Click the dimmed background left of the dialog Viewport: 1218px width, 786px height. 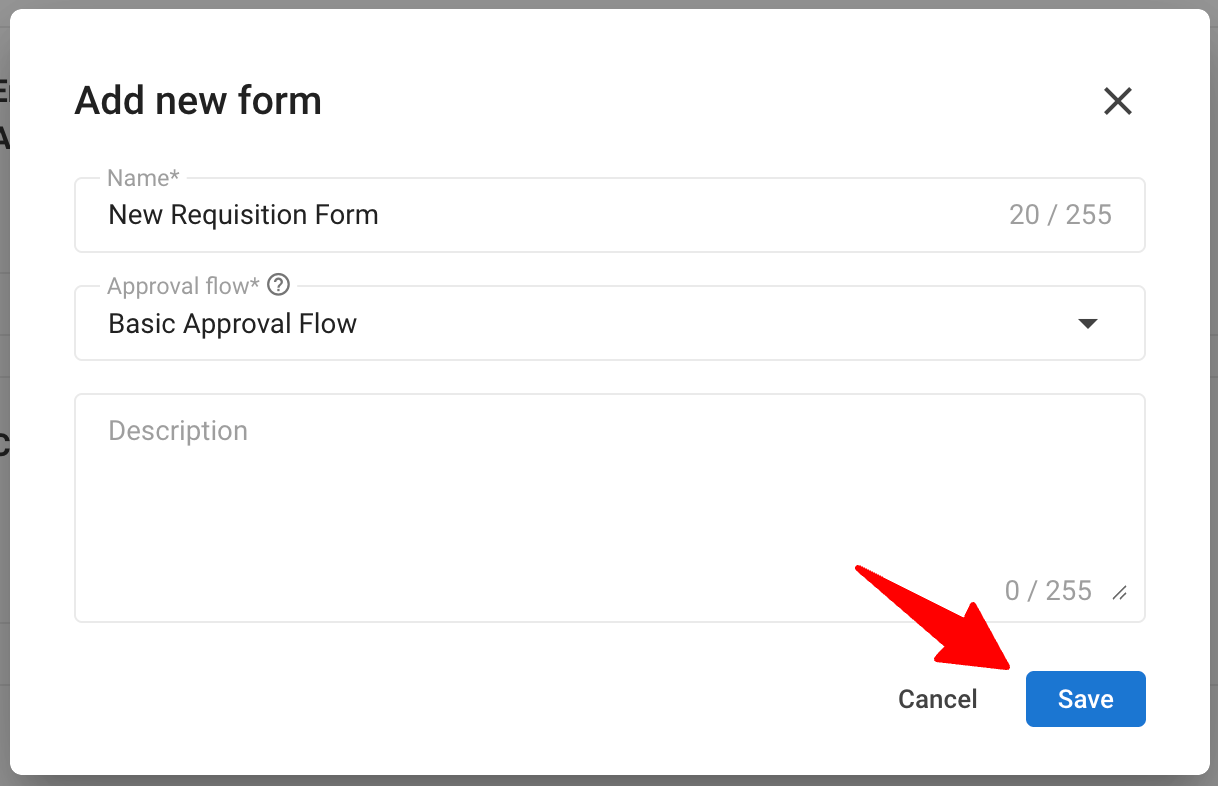(x=4, y=400)
